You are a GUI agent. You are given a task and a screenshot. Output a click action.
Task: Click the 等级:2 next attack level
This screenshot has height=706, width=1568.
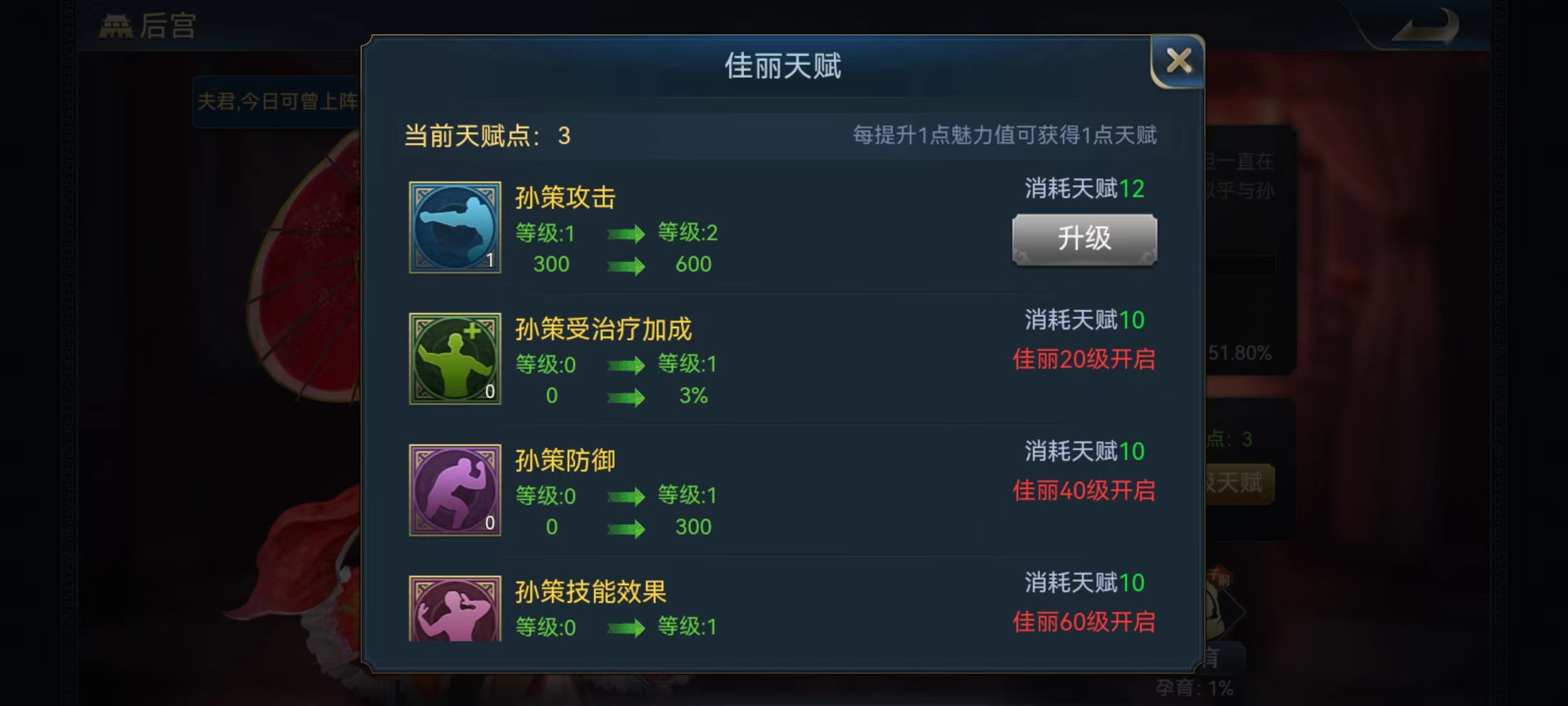coord(687,232)
